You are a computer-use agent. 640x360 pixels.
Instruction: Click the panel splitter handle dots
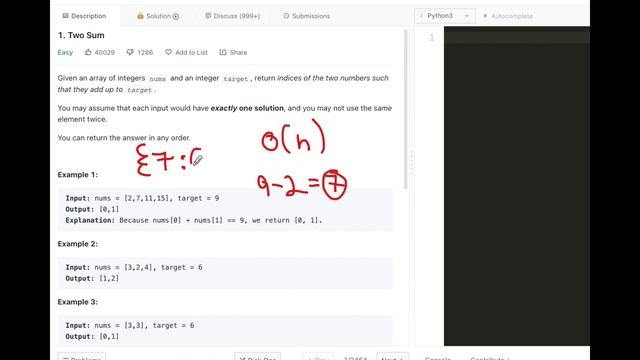pos(411,162)
